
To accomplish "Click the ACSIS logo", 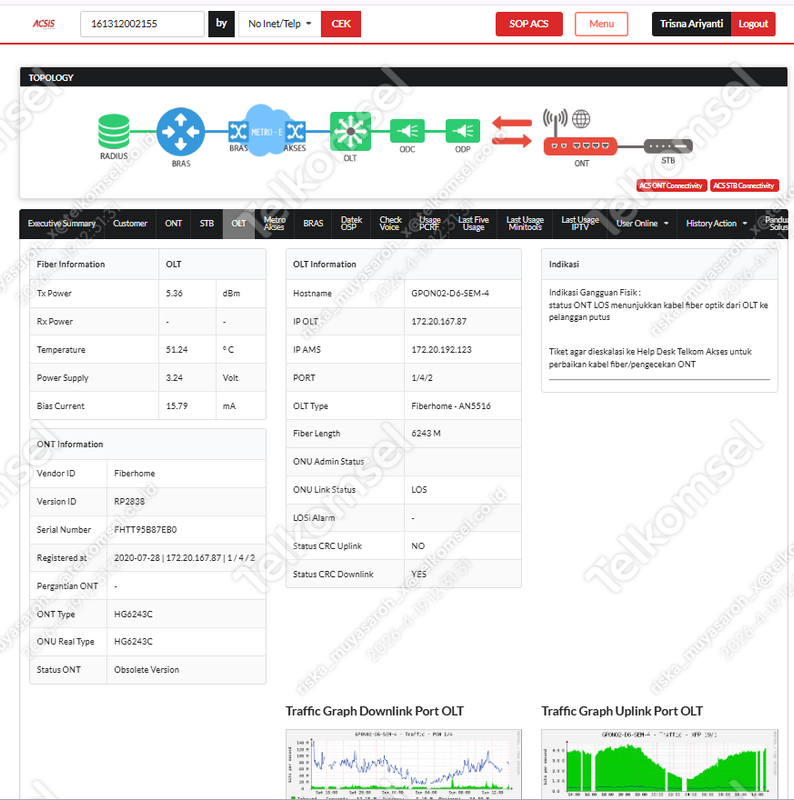I will tap(43, 23).
